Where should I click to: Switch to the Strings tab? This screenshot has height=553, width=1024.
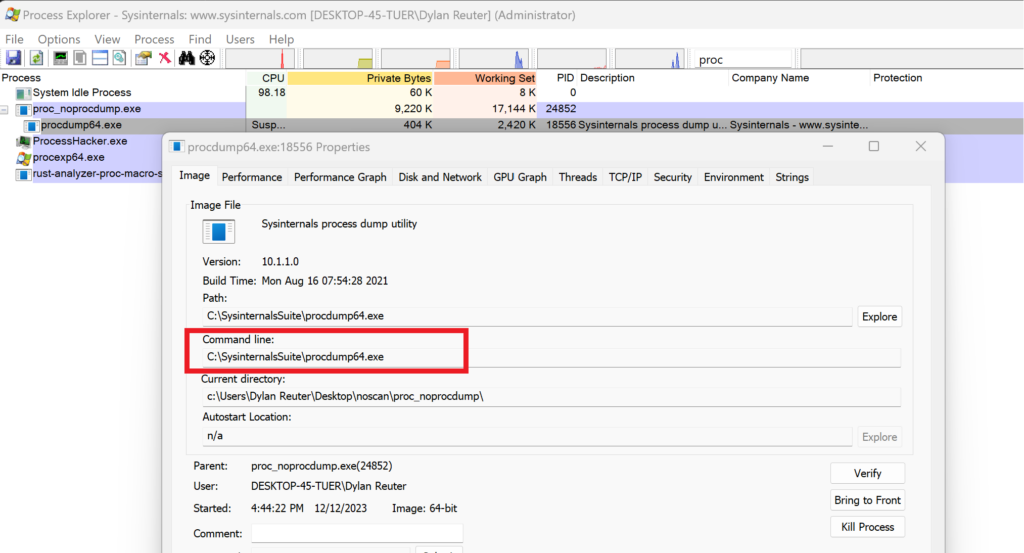(x=792, y=177)
